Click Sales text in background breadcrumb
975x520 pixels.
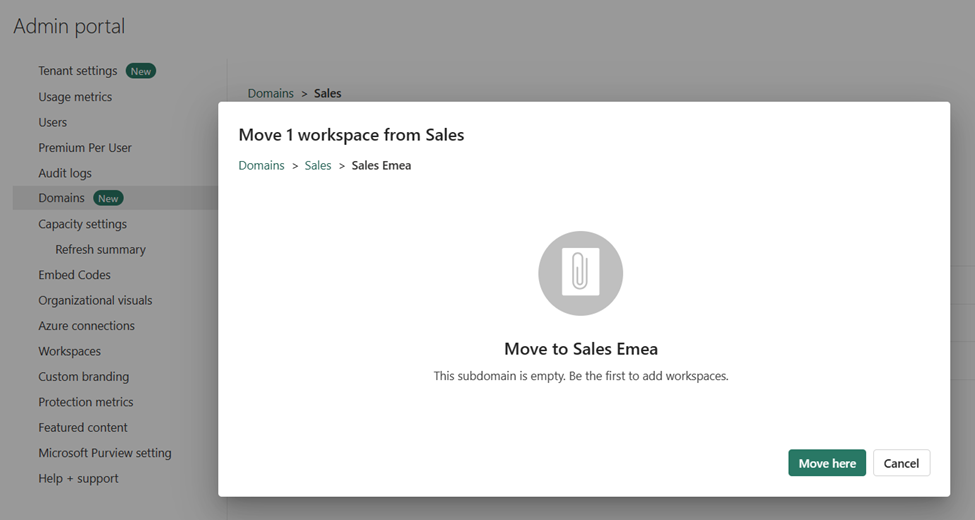(x=328, y=93)
